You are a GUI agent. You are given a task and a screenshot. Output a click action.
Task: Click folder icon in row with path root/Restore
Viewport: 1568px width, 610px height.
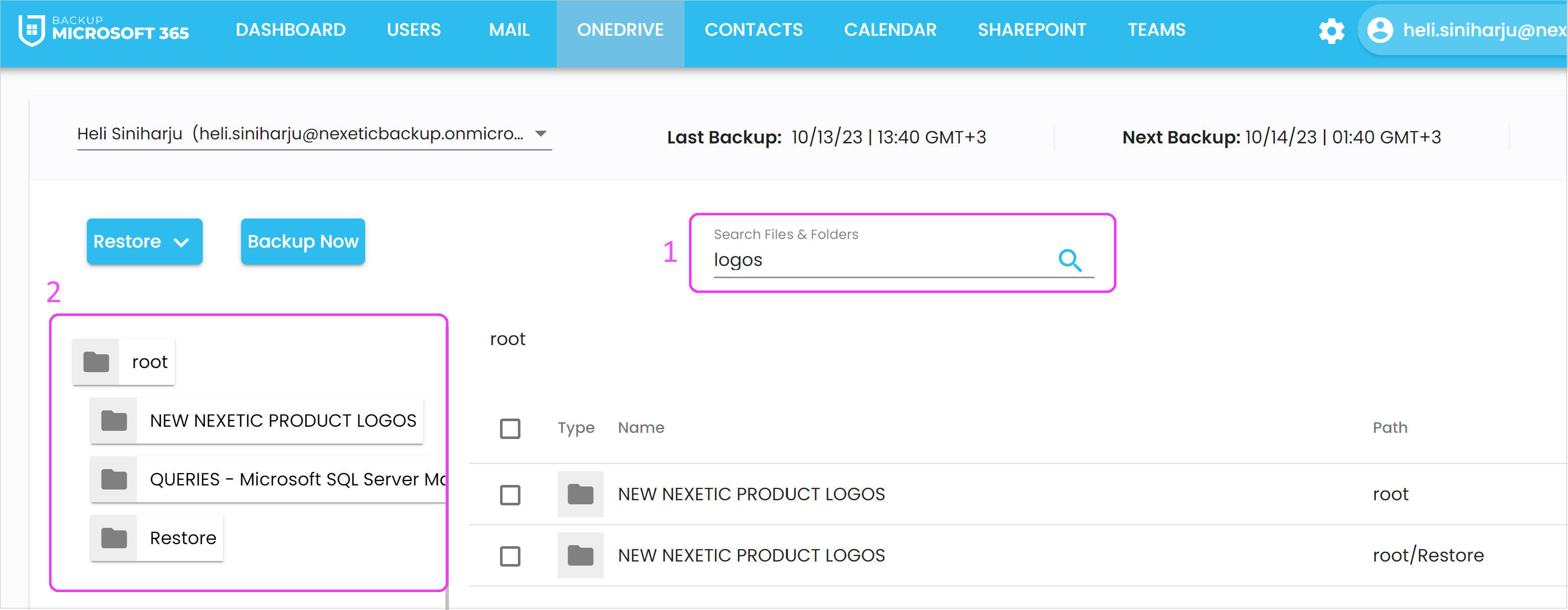[580, 555]
